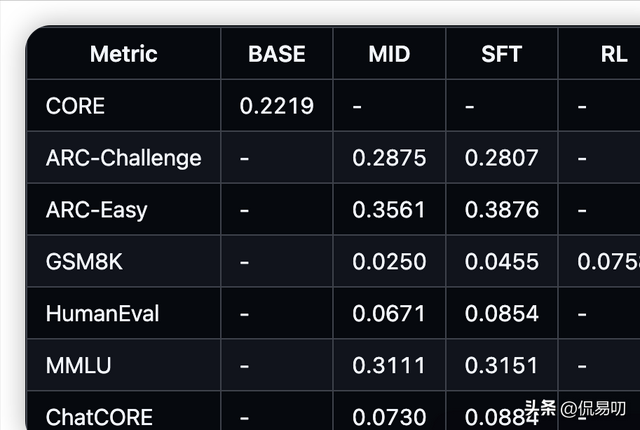Click the CORE BASE value 0.2219
The width and height of the screenshot is (640, 430).
pos(277,106)
